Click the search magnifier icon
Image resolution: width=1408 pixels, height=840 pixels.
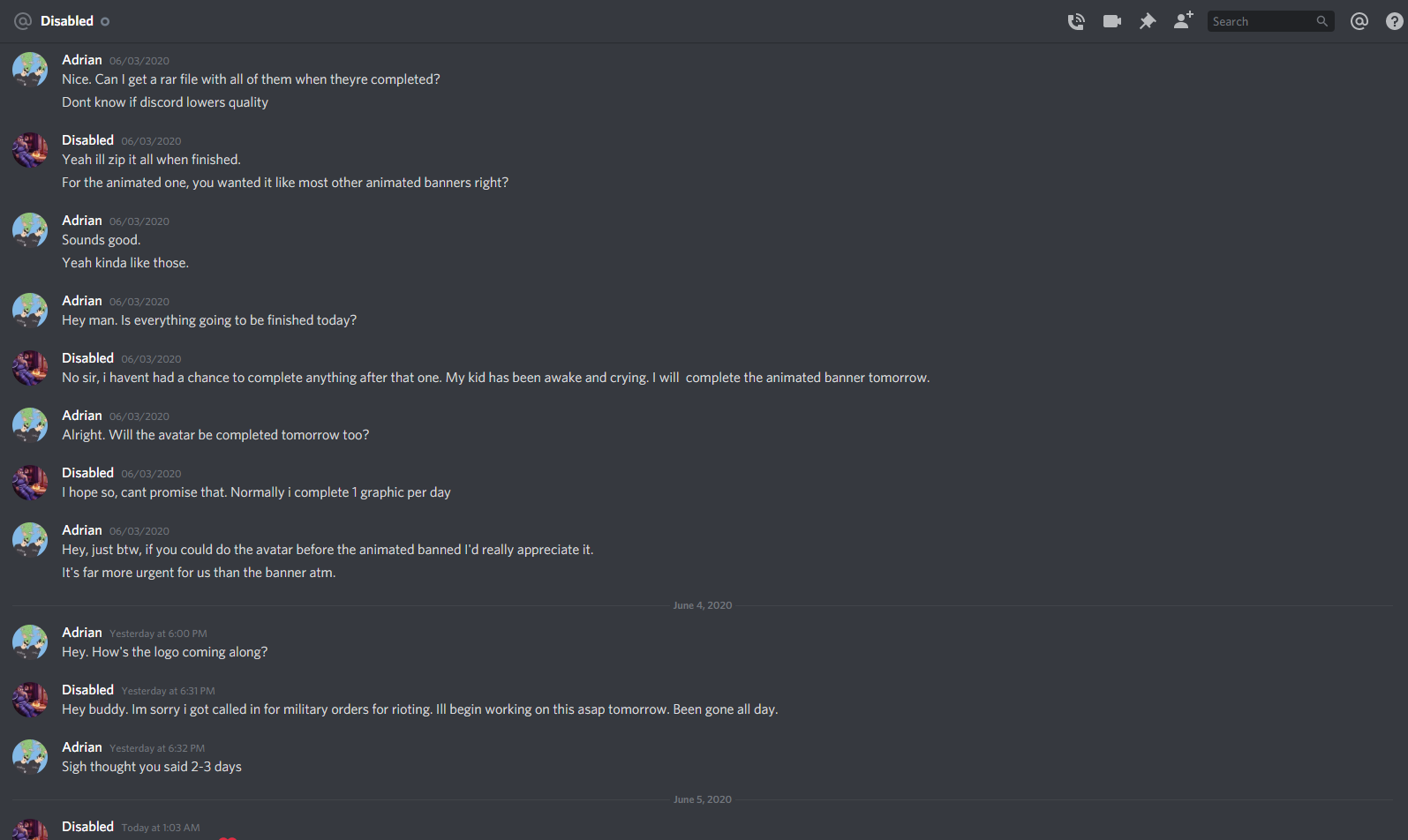[1321, 21]
